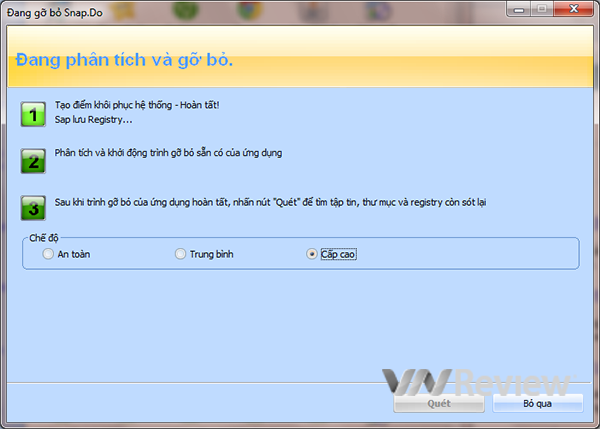This screenshot has width=600, height=429.
Task: Click the "Phân tích và khởi động trình gỡ bỏ" line
Action: (168, 153)
